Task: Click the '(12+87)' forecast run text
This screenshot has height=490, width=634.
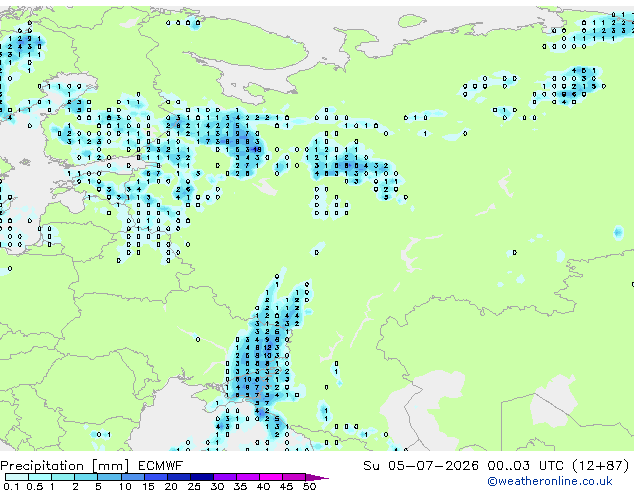Action: click(x=601, y=466)
